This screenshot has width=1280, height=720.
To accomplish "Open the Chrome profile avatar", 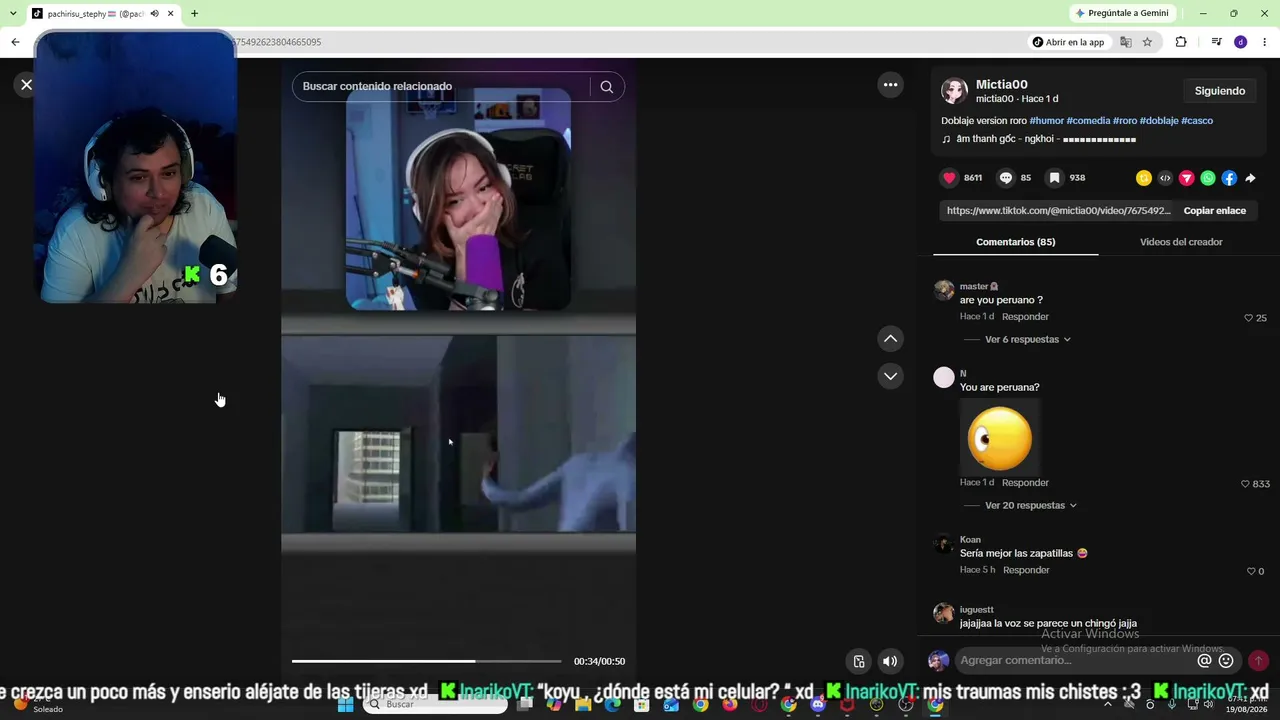I will click(x=1240, y=42).
